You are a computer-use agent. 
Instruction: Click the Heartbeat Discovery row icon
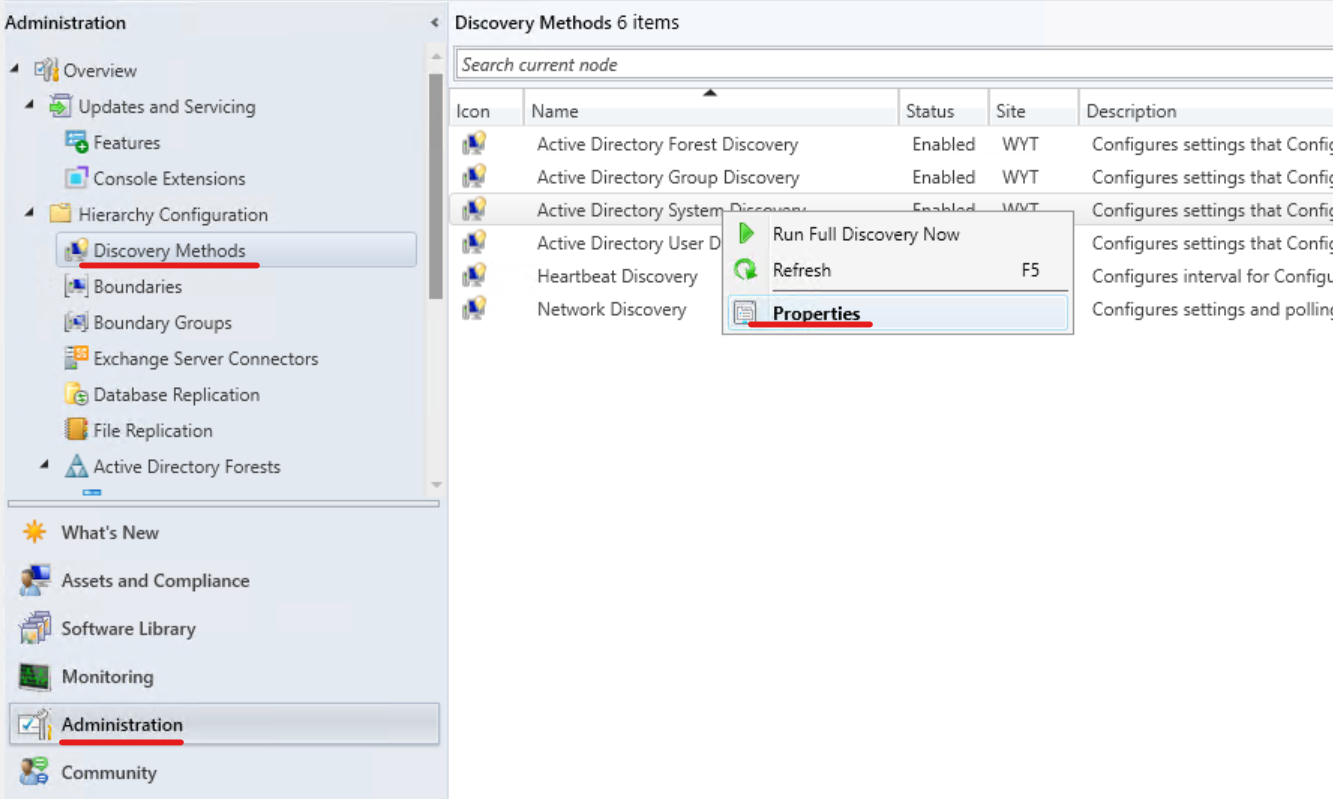point(474,276)
